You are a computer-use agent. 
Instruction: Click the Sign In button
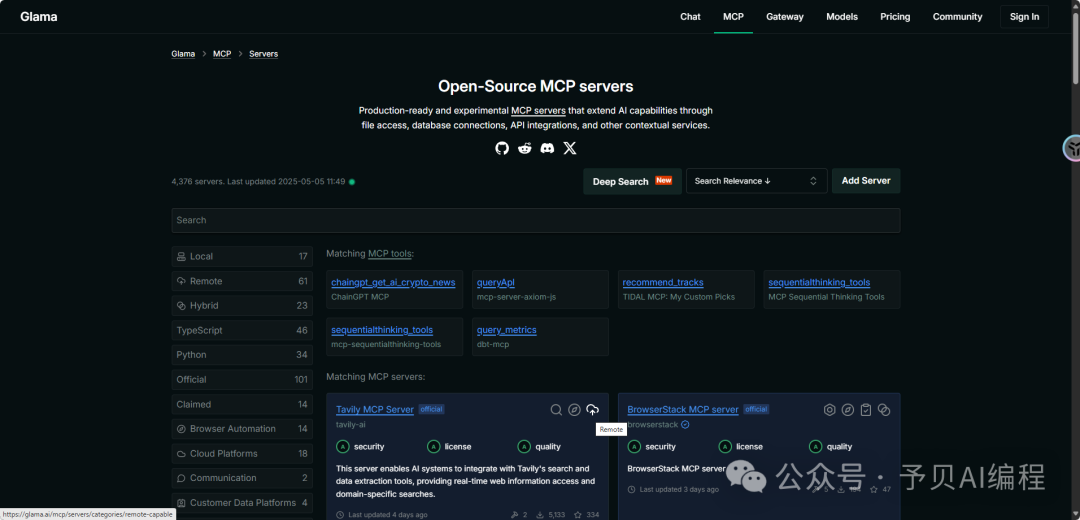coord(1024,17)
